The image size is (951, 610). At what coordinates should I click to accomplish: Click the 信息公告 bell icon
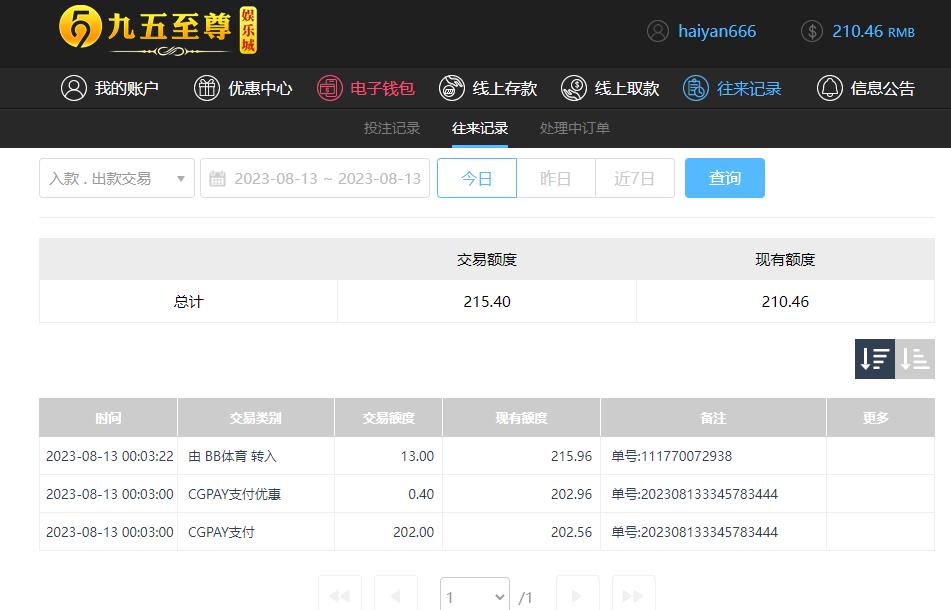(830, 88)
